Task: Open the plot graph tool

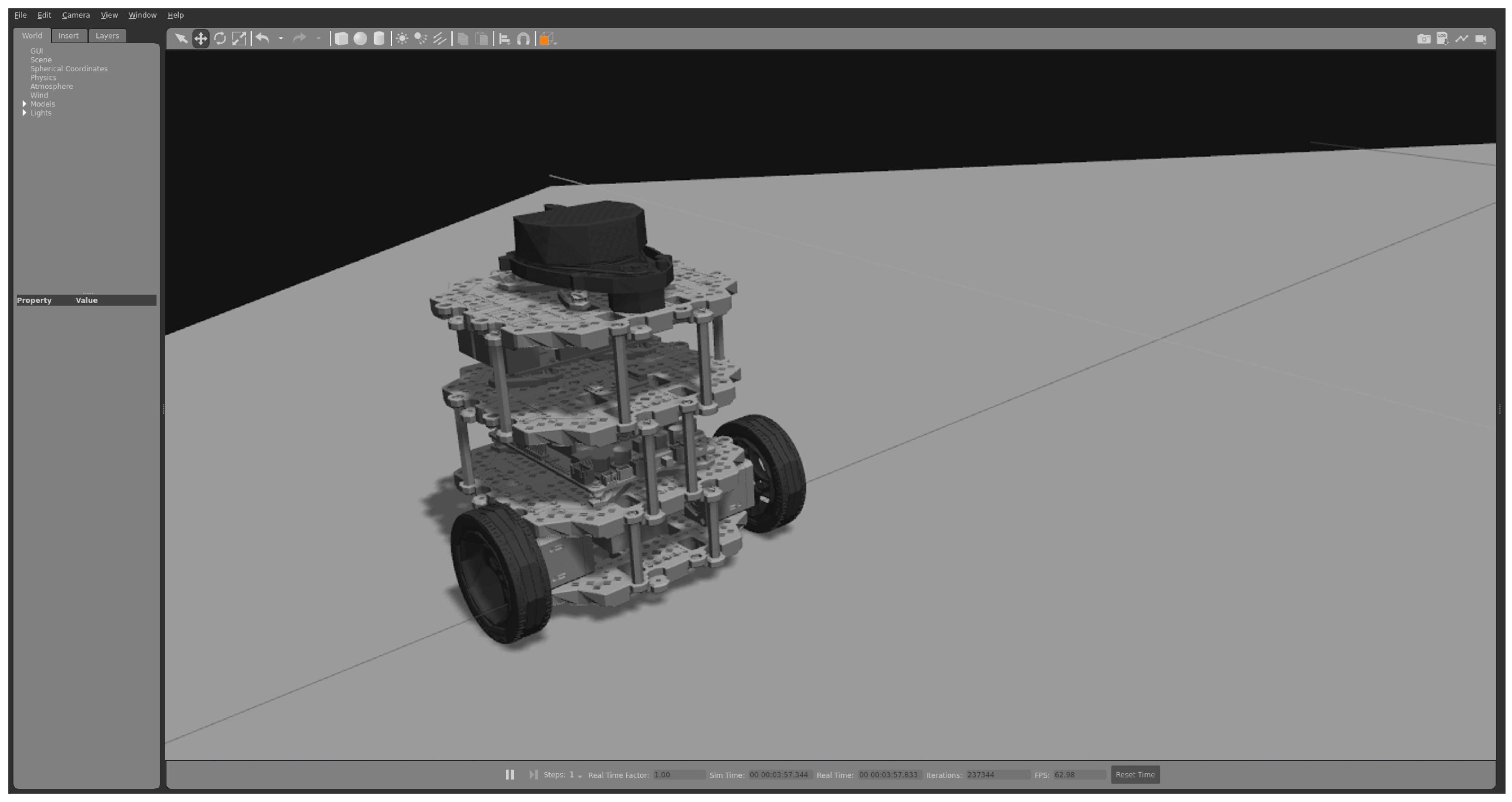Action: (1462, 39)
